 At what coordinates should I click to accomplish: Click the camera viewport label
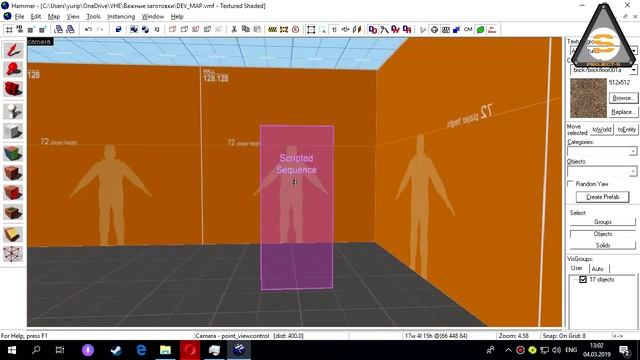click(x=40, y=42)
